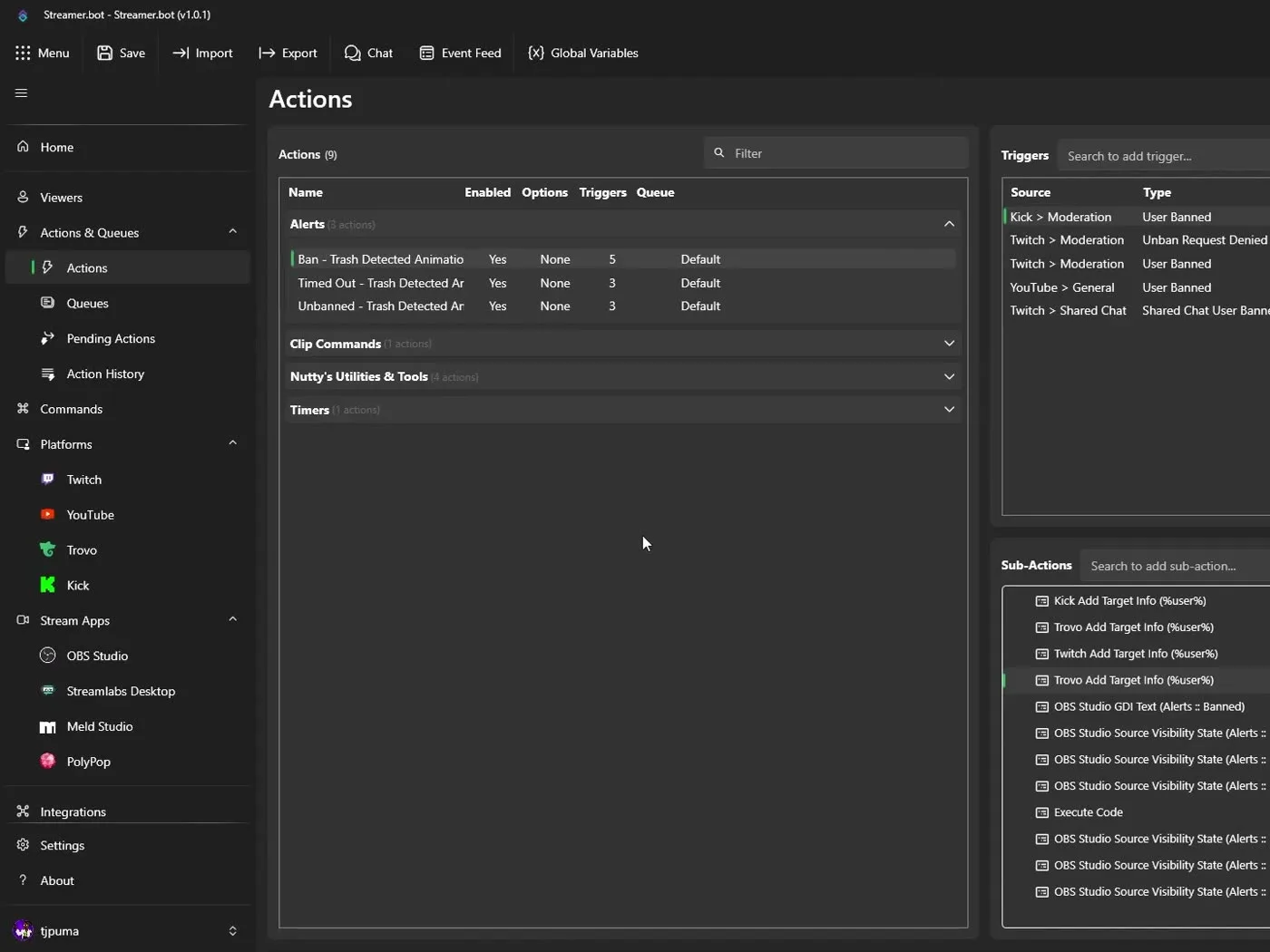The height and width of the screenshot is (952, 1270).
Task: Click the Pending Actions icon
Action: coord(48,338)
